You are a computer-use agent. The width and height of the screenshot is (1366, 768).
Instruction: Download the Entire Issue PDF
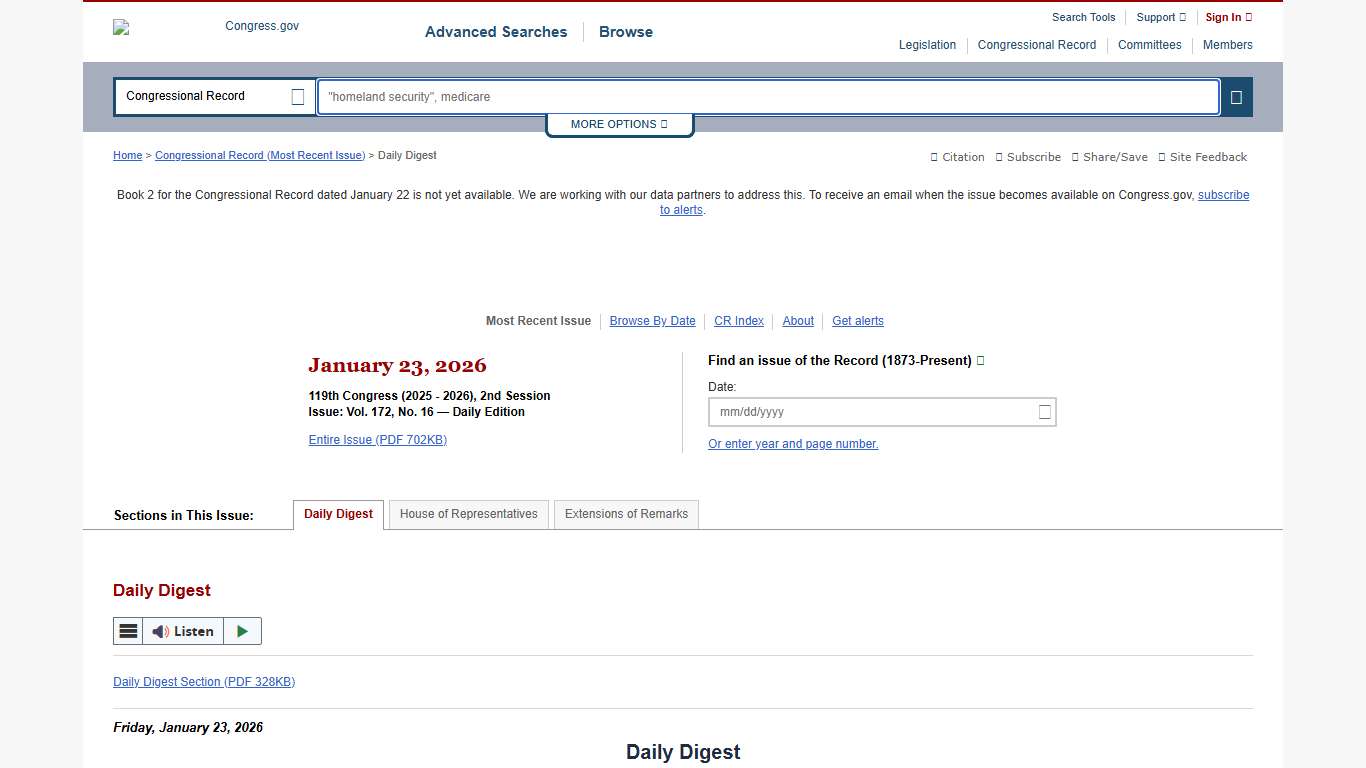coord(377,439)
